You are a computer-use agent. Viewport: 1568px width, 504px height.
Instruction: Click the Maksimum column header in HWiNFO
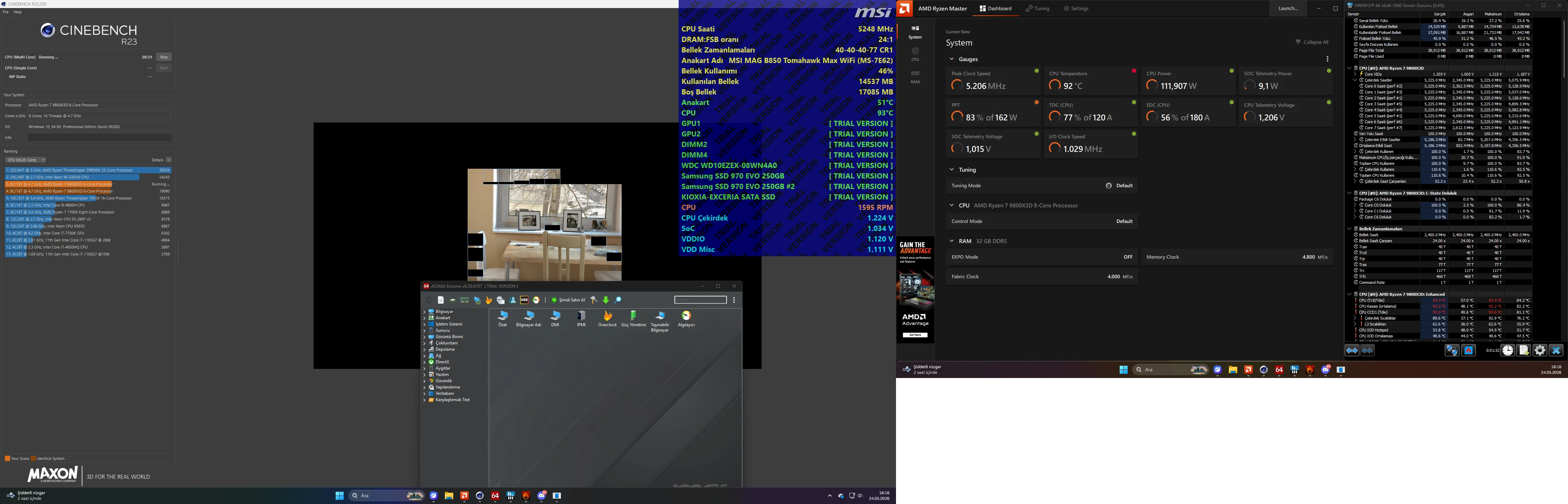(1487, 14)
